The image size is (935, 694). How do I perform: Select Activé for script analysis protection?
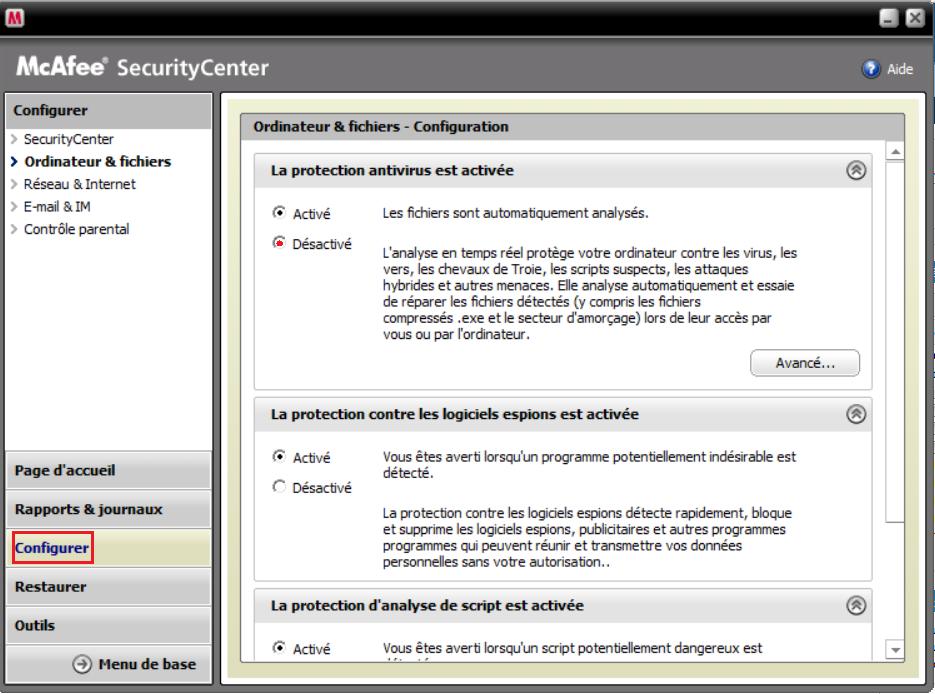pos(278,647)
